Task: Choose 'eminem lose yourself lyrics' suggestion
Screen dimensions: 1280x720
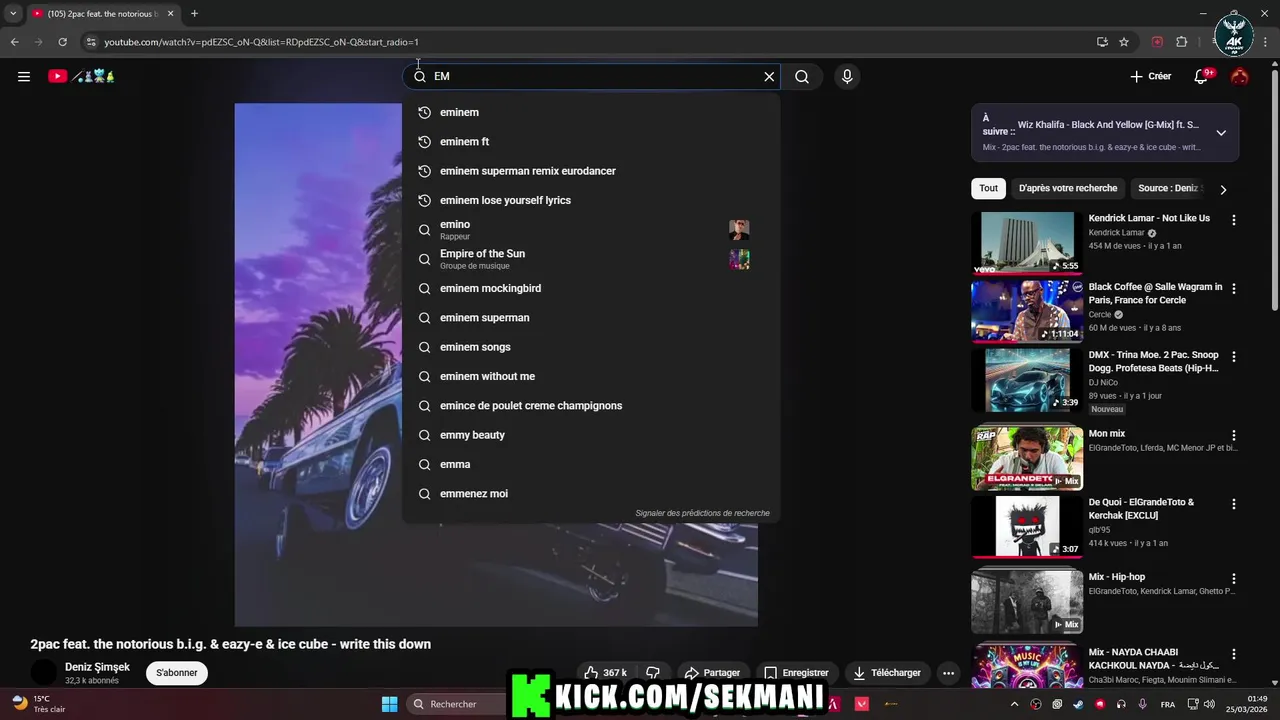Action: (x=591, y=200)
